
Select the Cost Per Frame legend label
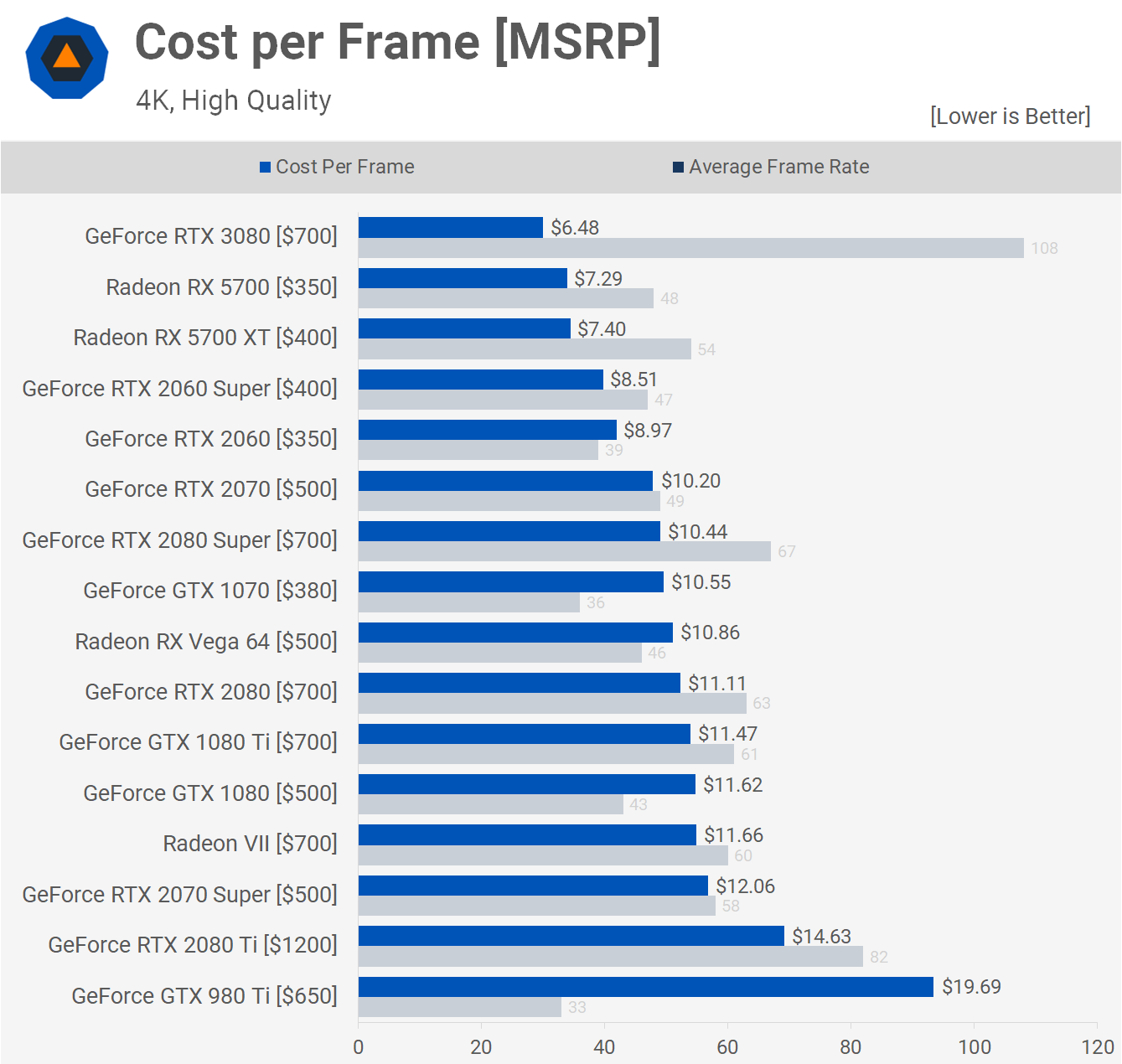[x=344, y=167]
